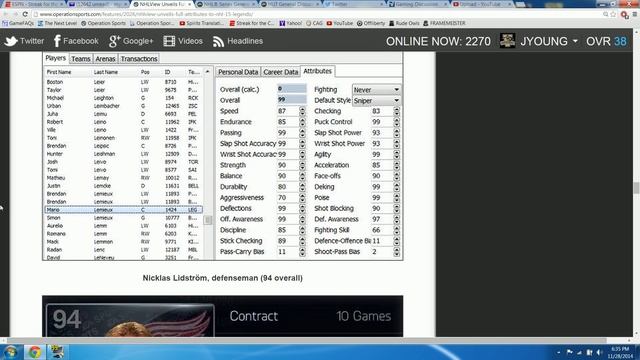Open the Fighting dropdown set to Never
This screenshot has height=360, width=640.
(x=376, y=89)
